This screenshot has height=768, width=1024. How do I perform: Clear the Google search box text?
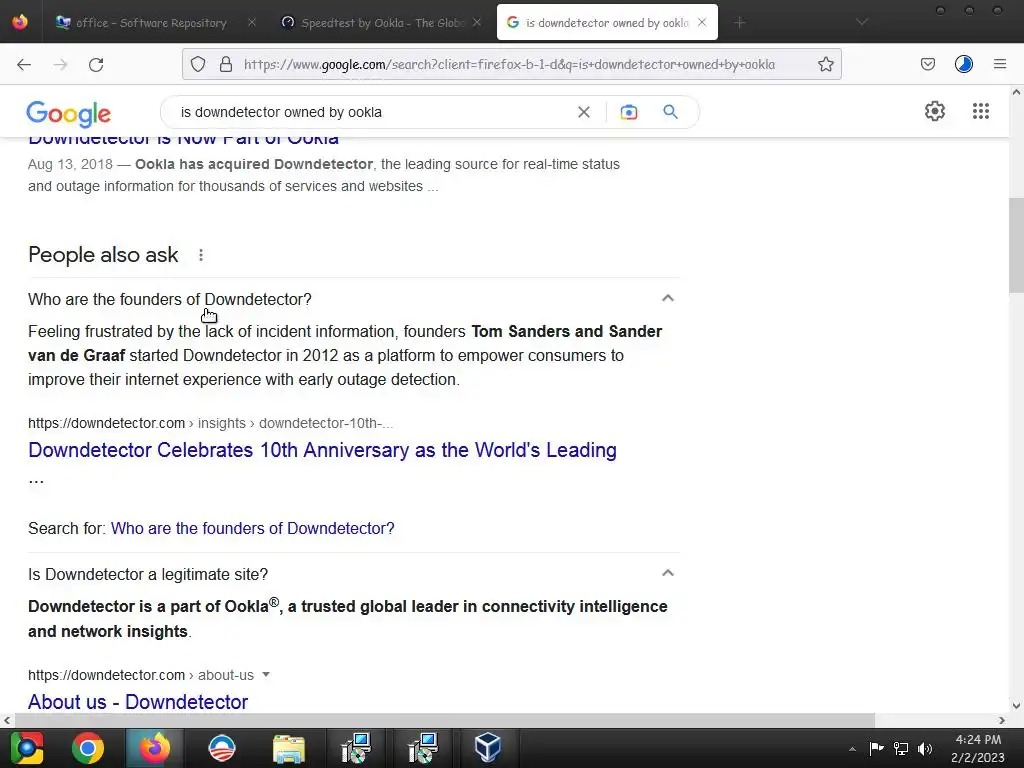[584, 112]
